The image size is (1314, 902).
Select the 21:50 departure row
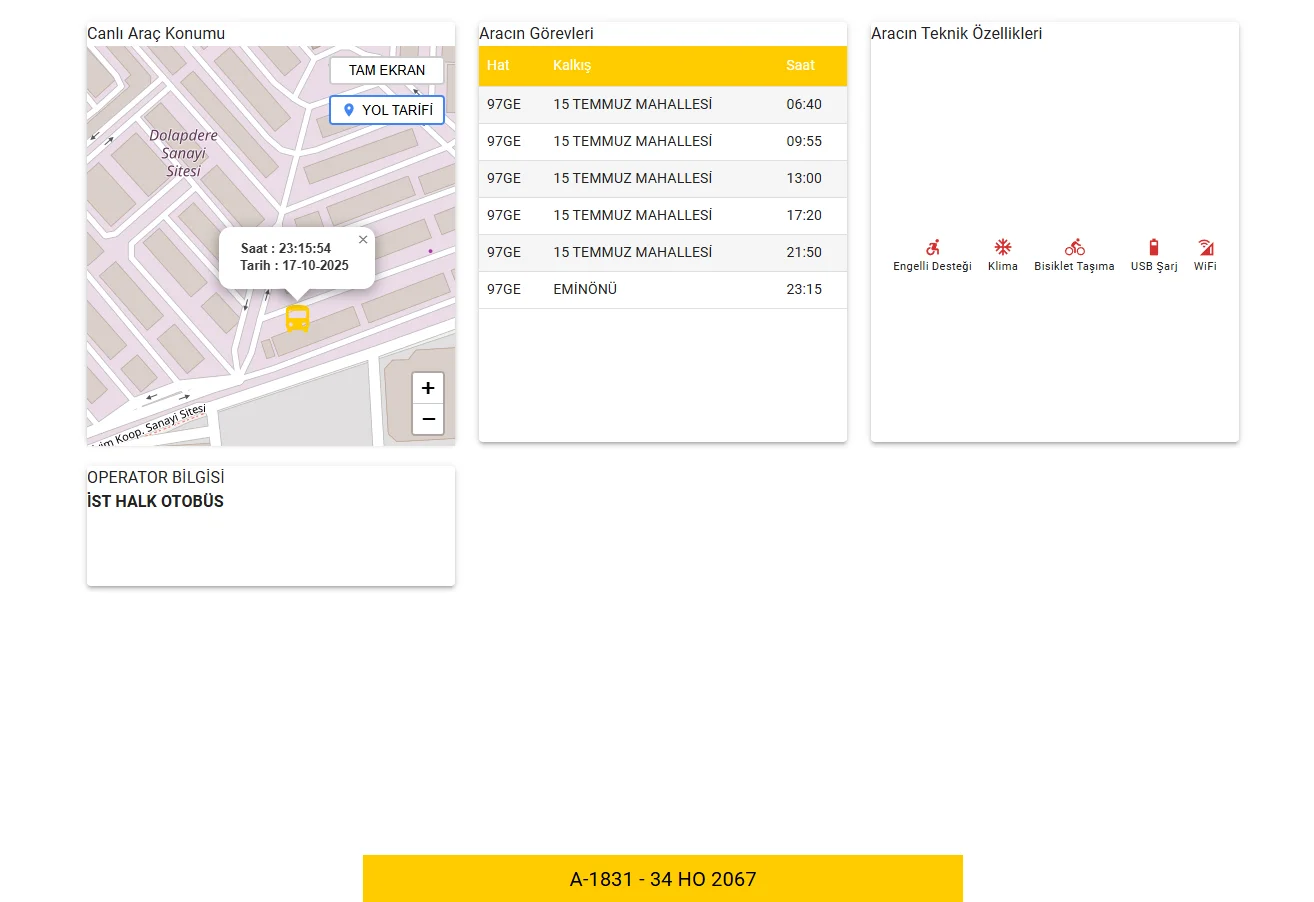pyautogui.click(x=662, y=253)
